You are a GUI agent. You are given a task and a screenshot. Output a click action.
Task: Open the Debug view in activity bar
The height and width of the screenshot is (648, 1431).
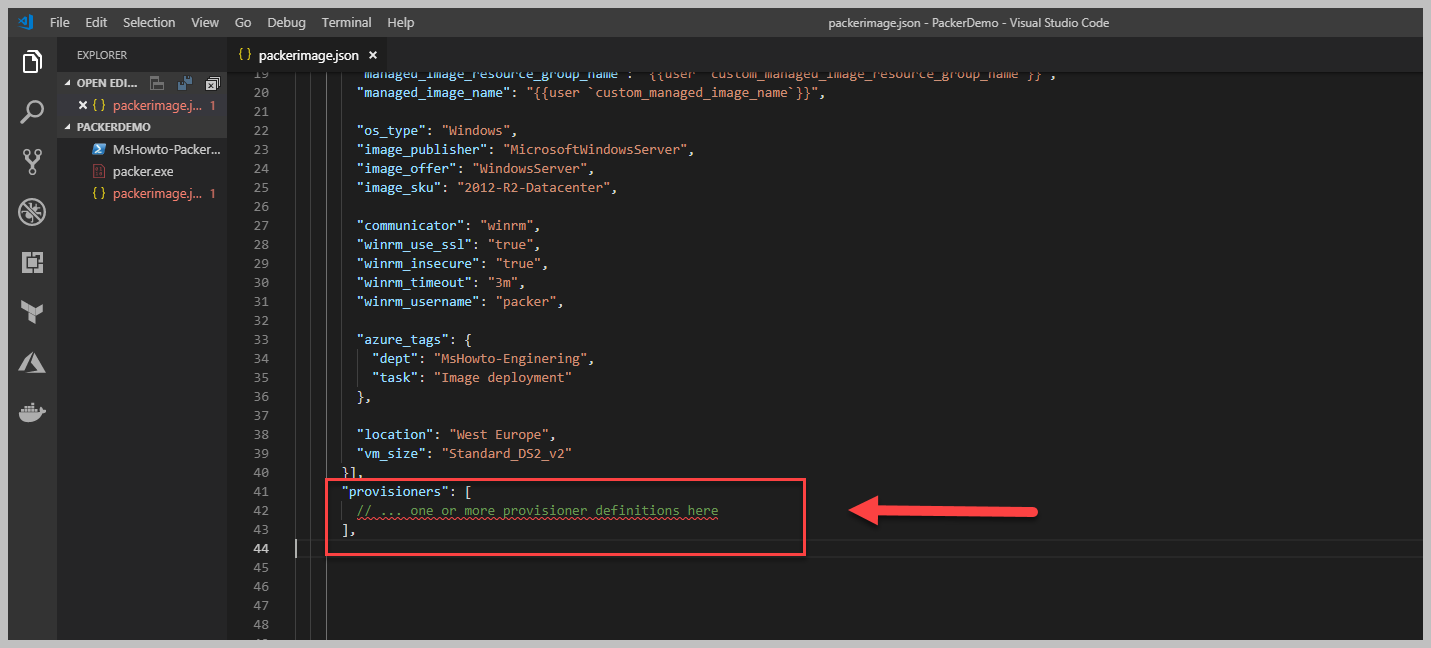[32, 212]
